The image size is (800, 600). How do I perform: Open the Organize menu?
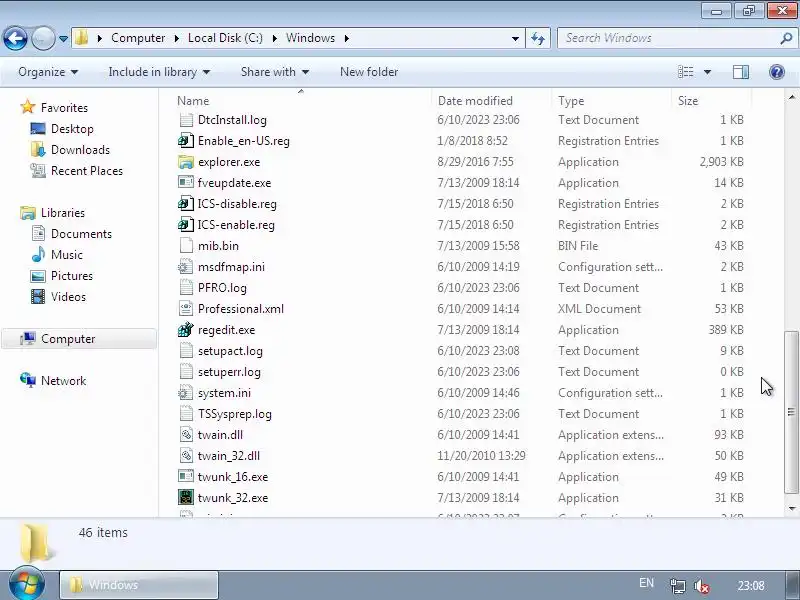[48, 72]
